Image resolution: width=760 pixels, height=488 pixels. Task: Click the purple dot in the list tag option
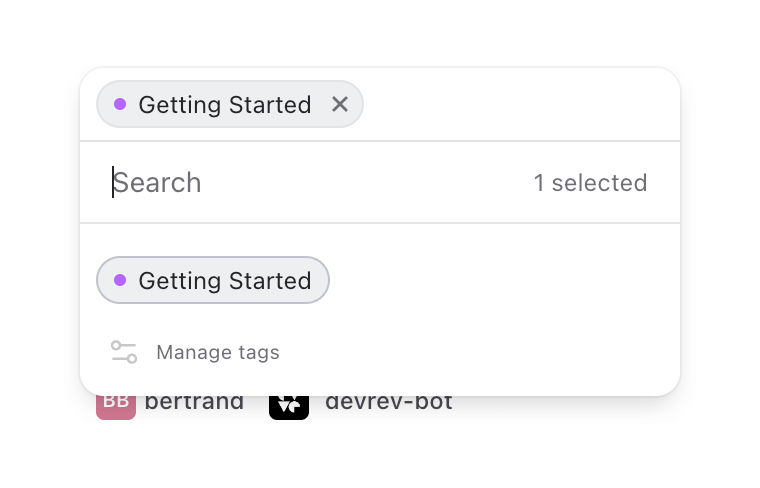pyautogui.click(x=120, y=280)
